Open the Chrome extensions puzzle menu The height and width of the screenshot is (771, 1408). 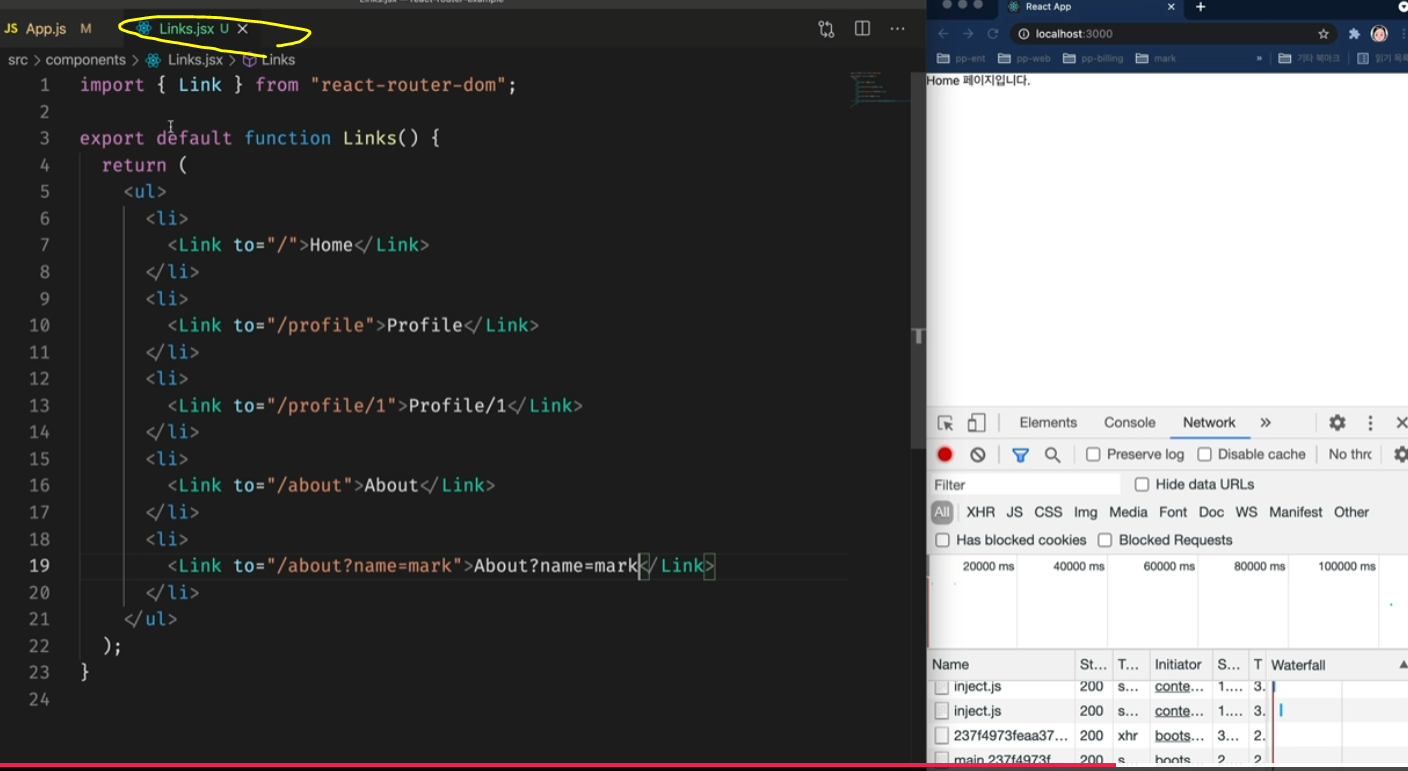pyautogui.click(x=1355, y=34)
